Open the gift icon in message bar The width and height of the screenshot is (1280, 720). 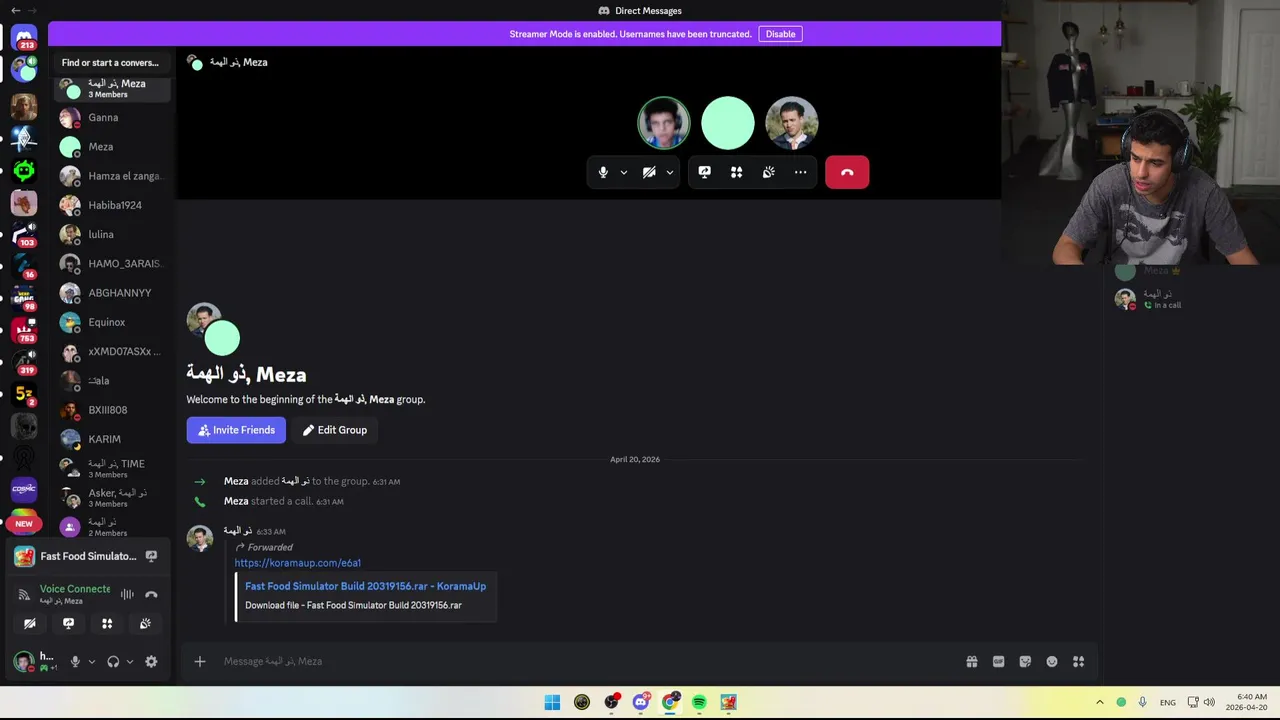[971, 661]
